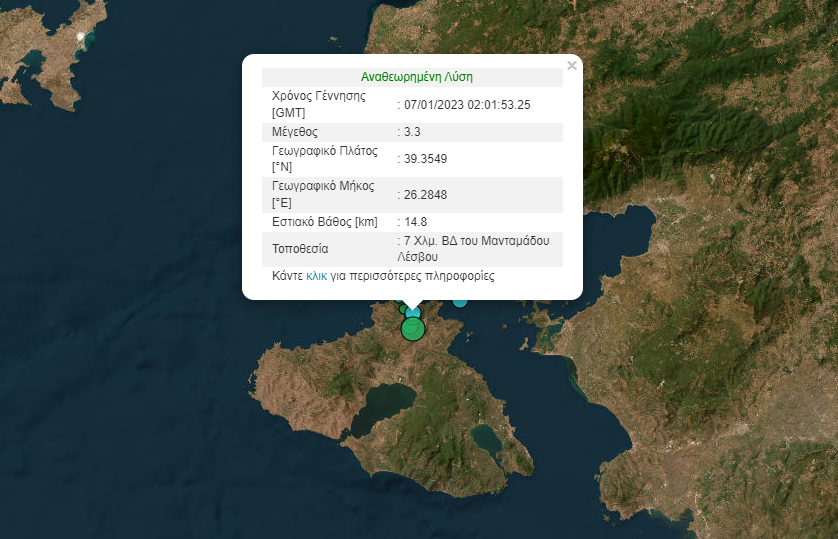Click the cyan marker under the popup pointer
Screen dimensions: 838x539
pos(413,312)
